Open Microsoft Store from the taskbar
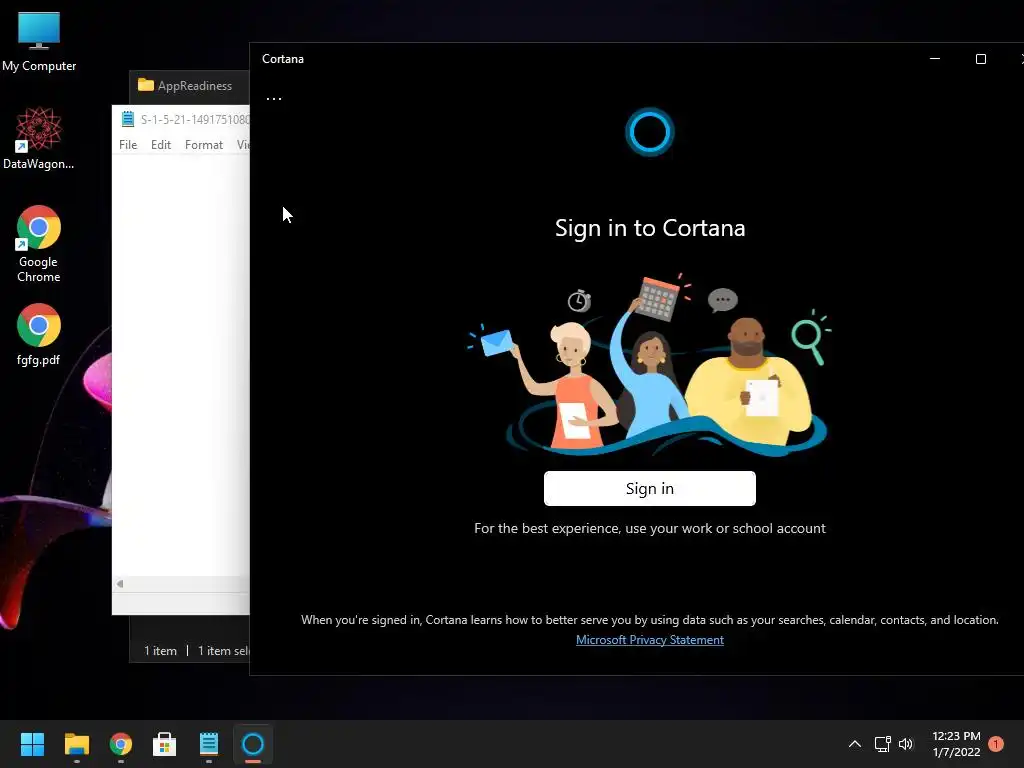Image resolution: width=1024 pixels, height=768 pixels. point(165,744)
